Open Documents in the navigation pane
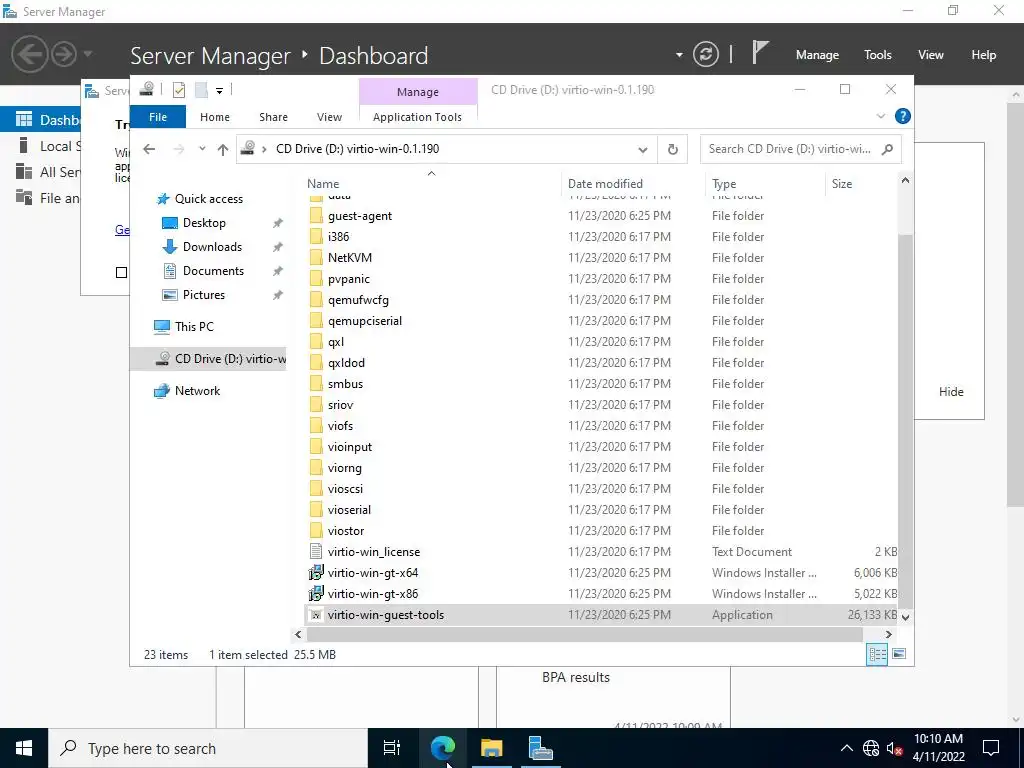The height and width of the screenshot is (768, 1024). pyautogui.click(x=213, y=271)
